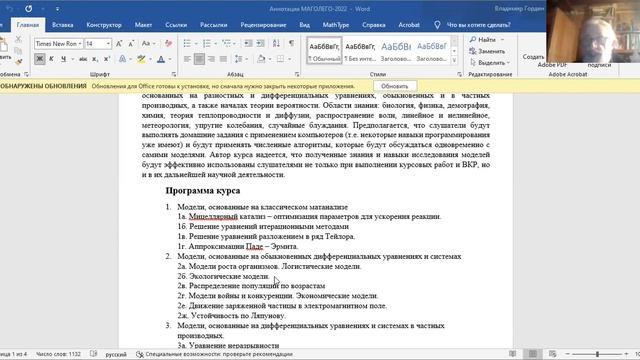Decrease paragraph indent
Viewport: 640px width, 360px height.
[x=248, y=43]
